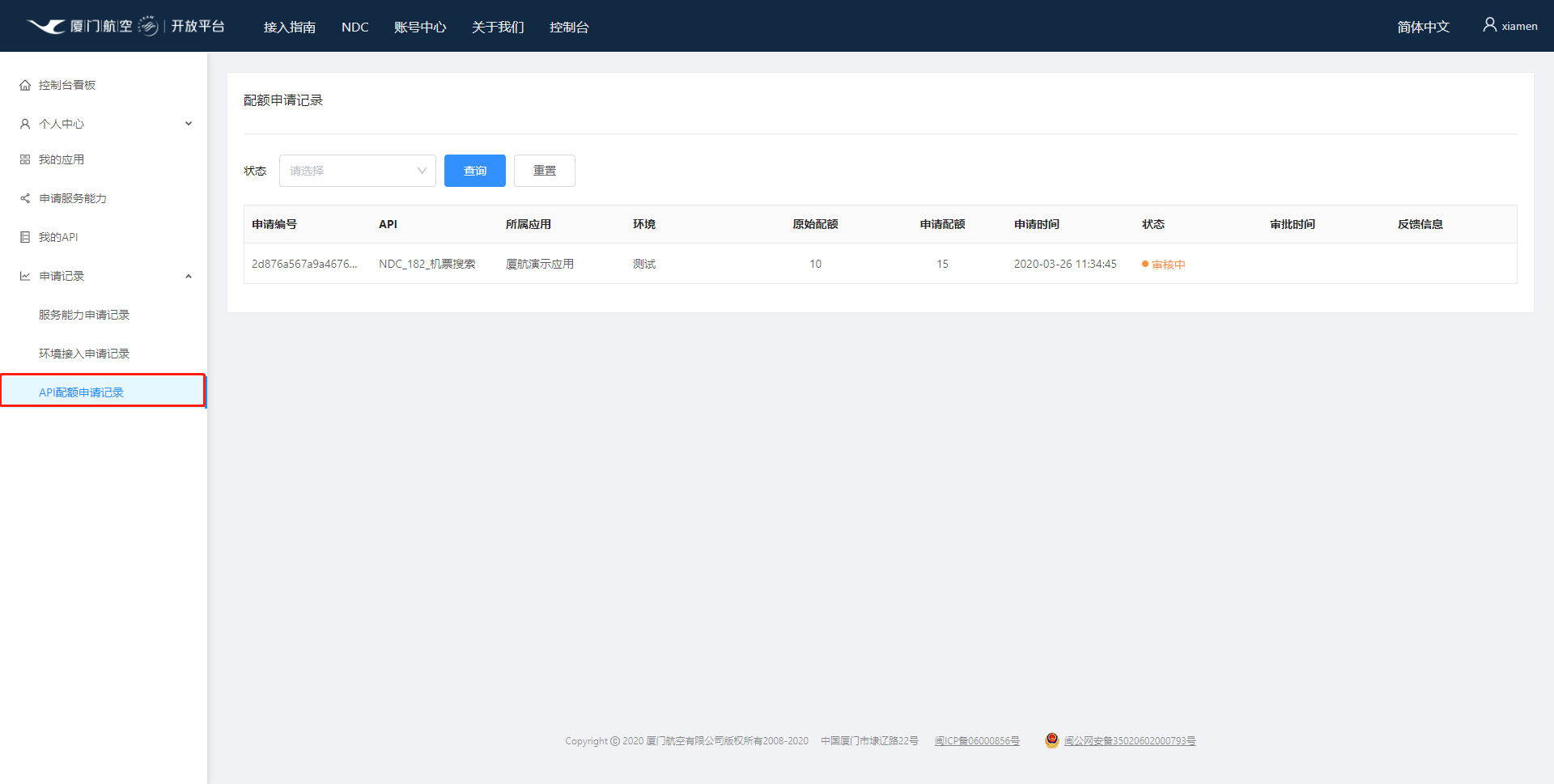Open the 闽公网安备35020602000793号 footer link

(x=1130, y=741)
